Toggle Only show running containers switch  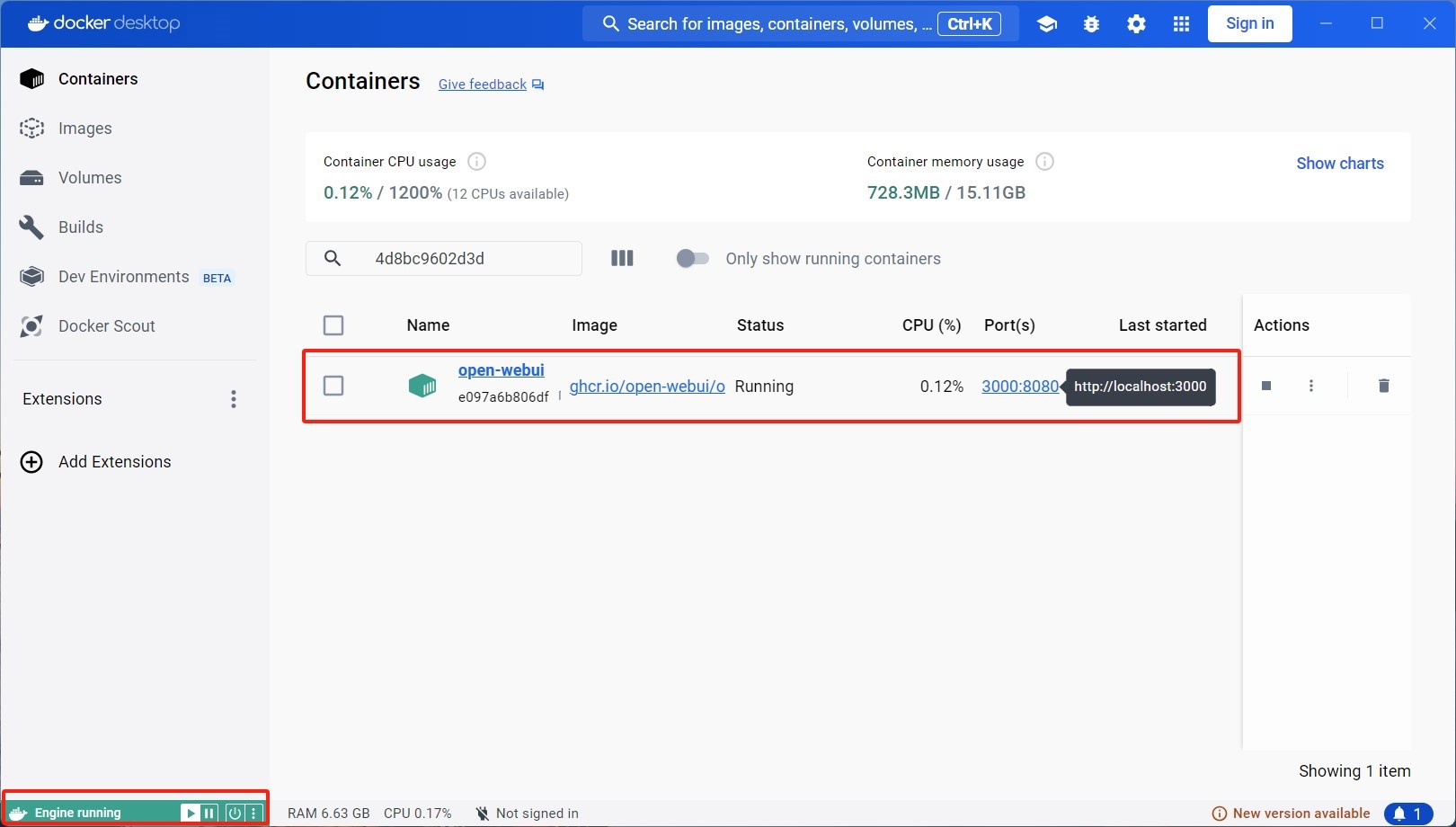[x=692, y=259]
